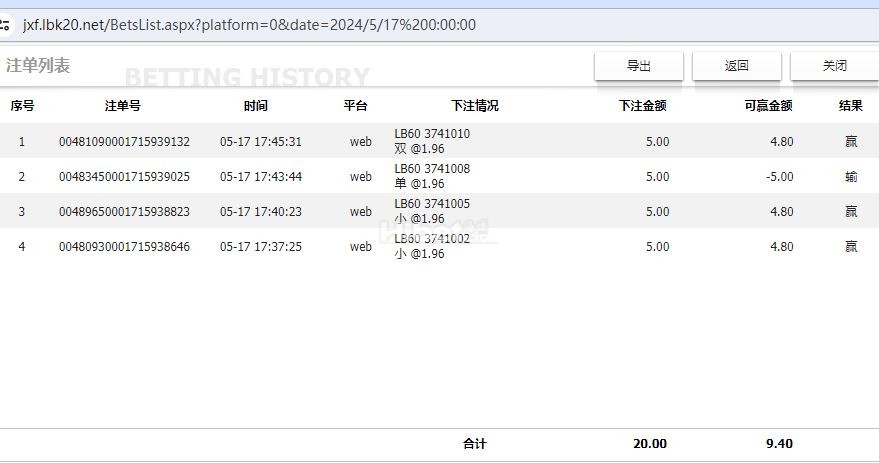Click the 平台 column header
The image size is (879, 463).
point(355,105)
